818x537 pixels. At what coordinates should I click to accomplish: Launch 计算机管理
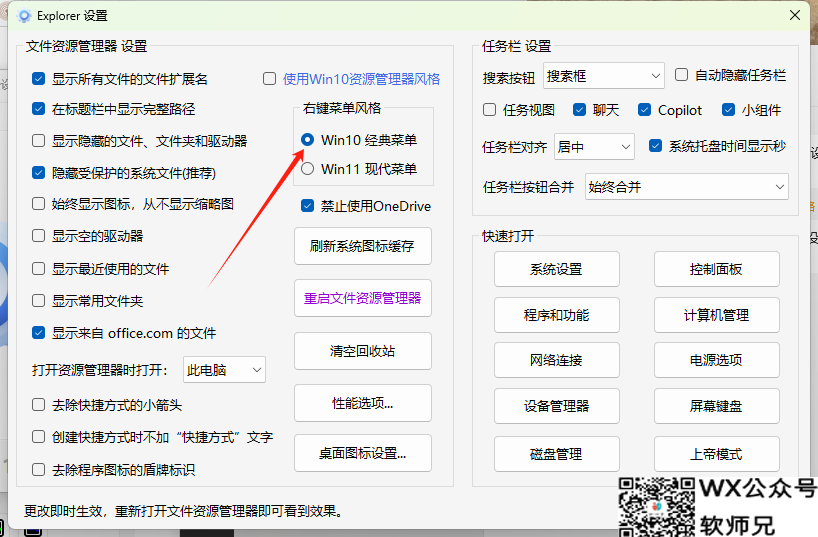(717, 315)
